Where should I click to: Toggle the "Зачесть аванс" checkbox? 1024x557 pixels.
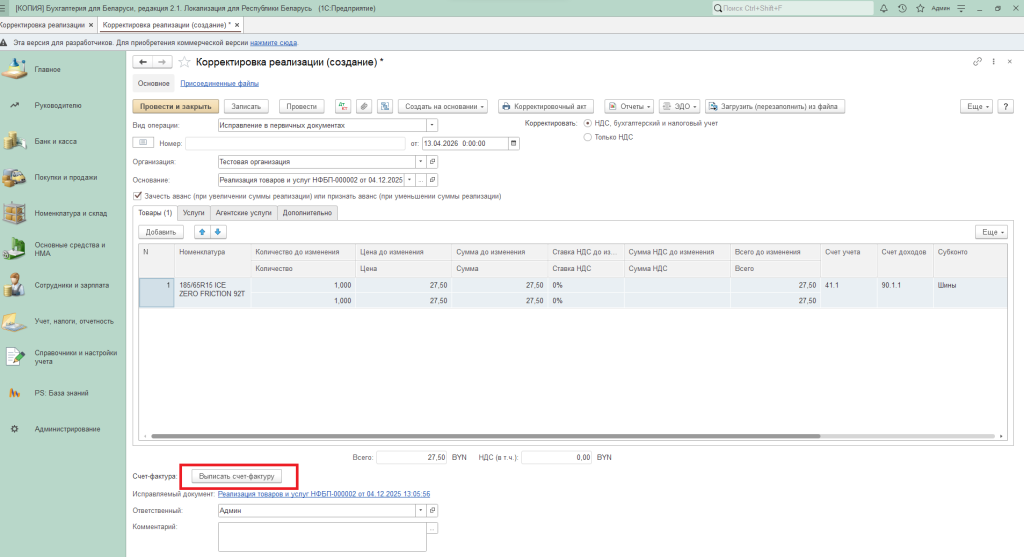click(x=138, y=196)
